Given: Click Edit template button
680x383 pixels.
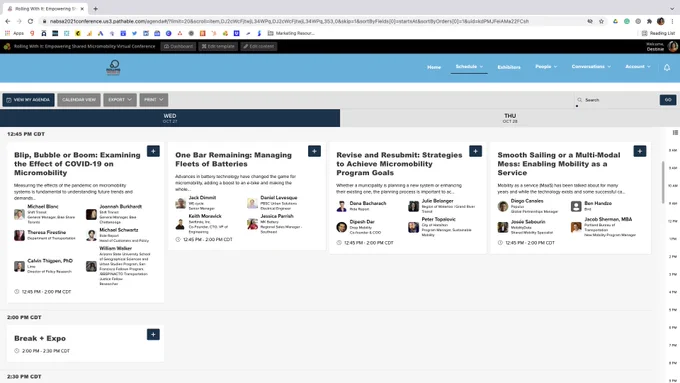Looking at the screenshot, I should pyautogui.click(x=218, y=46).
